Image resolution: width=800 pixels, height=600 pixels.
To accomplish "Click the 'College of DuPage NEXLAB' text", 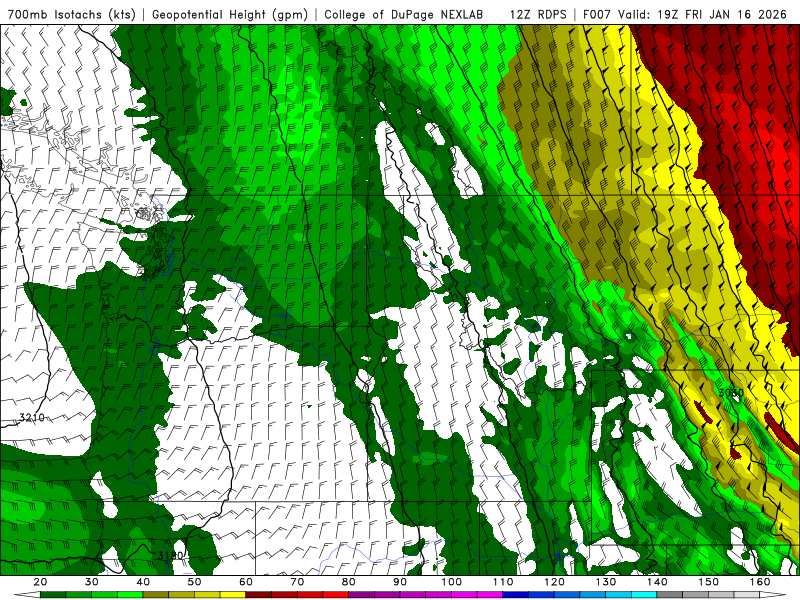I will 404,14.
